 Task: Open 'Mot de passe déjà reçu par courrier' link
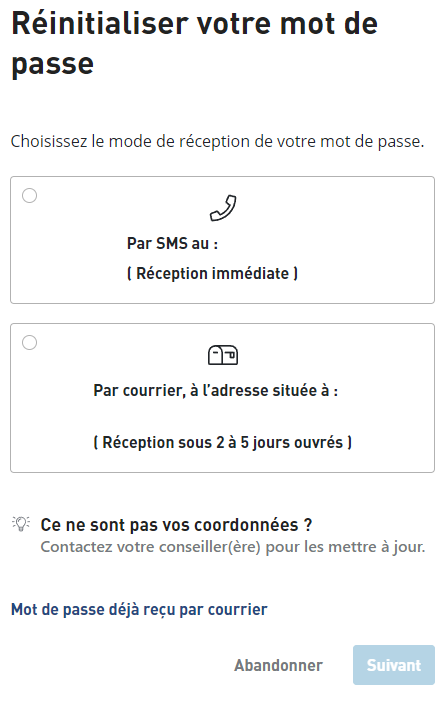click(x=139, y=609)
